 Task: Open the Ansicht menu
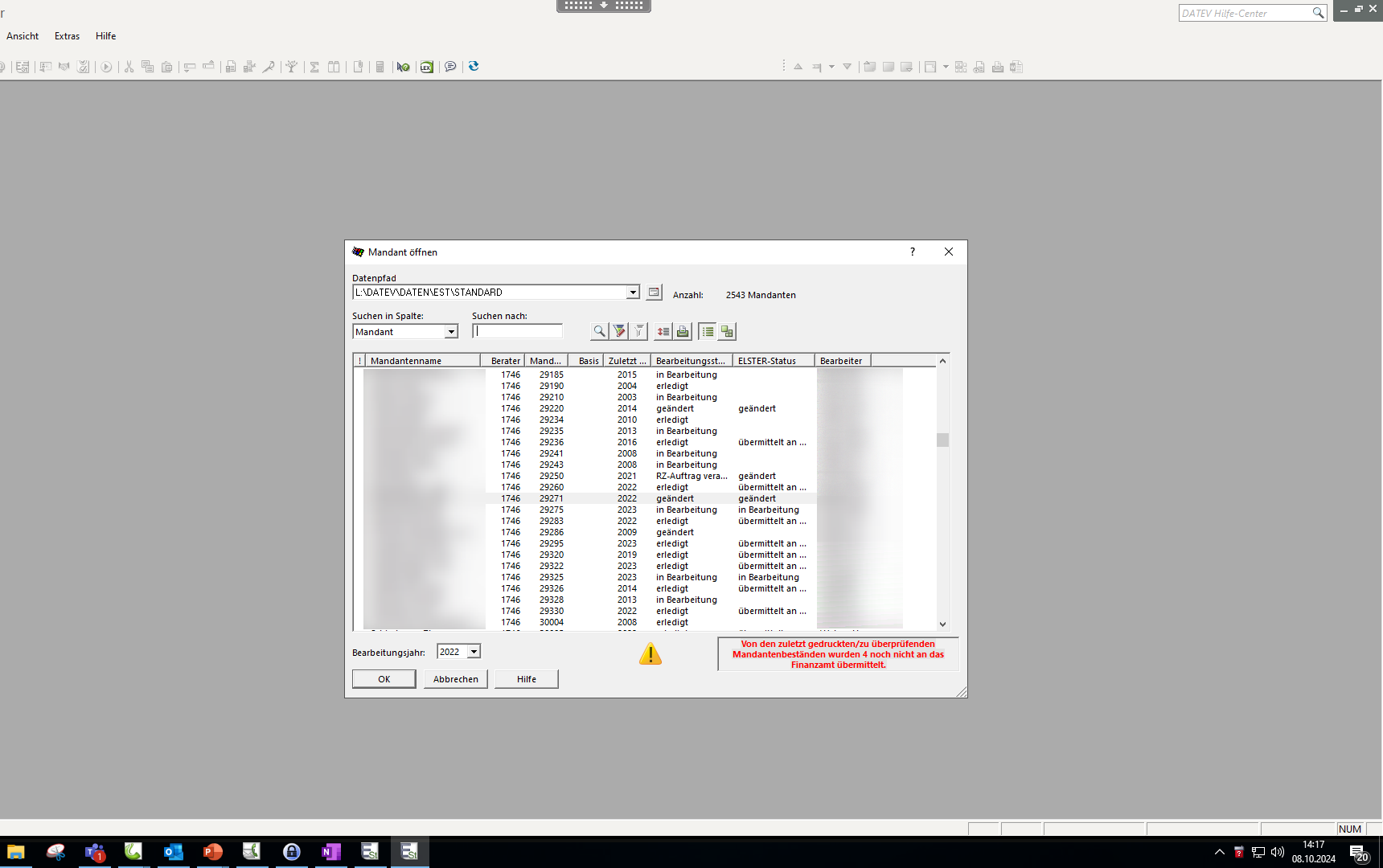[23, 36]
